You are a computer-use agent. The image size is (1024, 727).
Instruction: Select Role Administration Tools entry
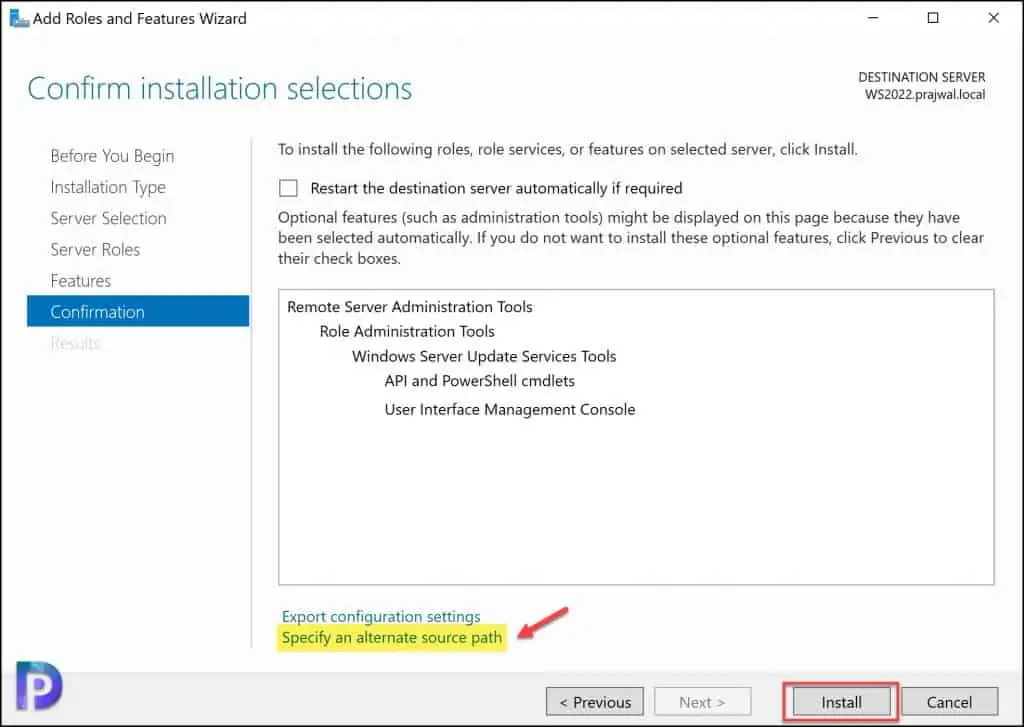coord(407,331)
